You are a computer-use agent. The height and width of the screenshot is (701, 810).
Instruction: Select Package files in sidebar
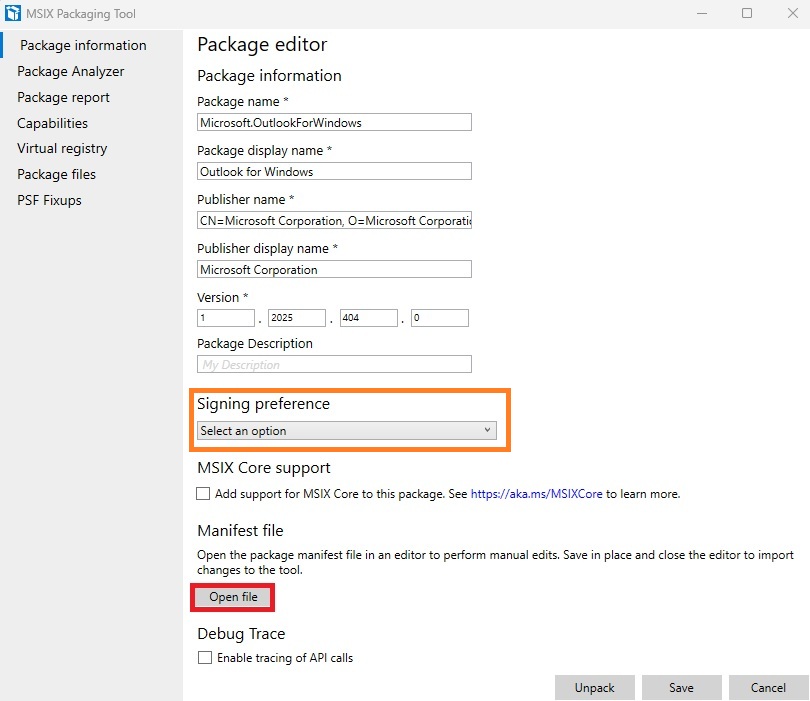coord(56,174)
